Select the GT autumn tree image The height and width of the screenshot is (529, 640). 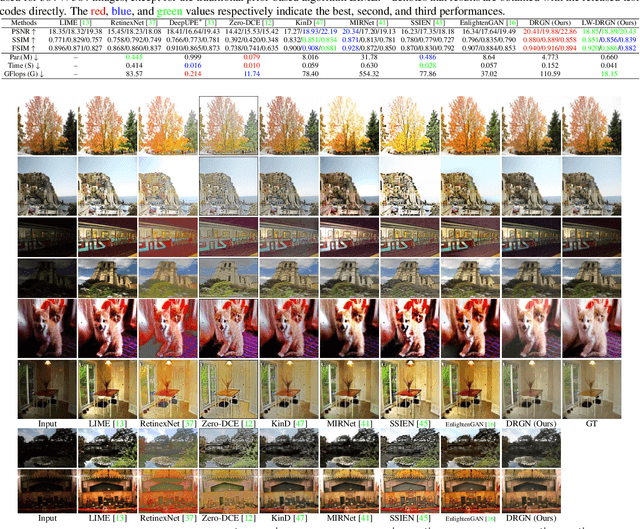click(592, 125)
